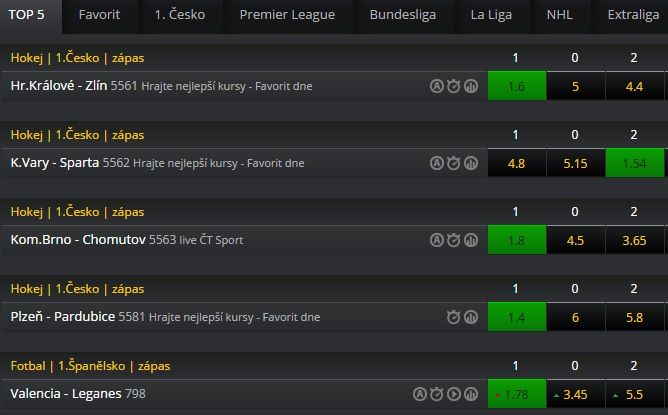The height and width of the screenshot is (415, 668).
Task: Click the stopwatch icon for K.Vary - Sparta
Action: pos(453,163)
